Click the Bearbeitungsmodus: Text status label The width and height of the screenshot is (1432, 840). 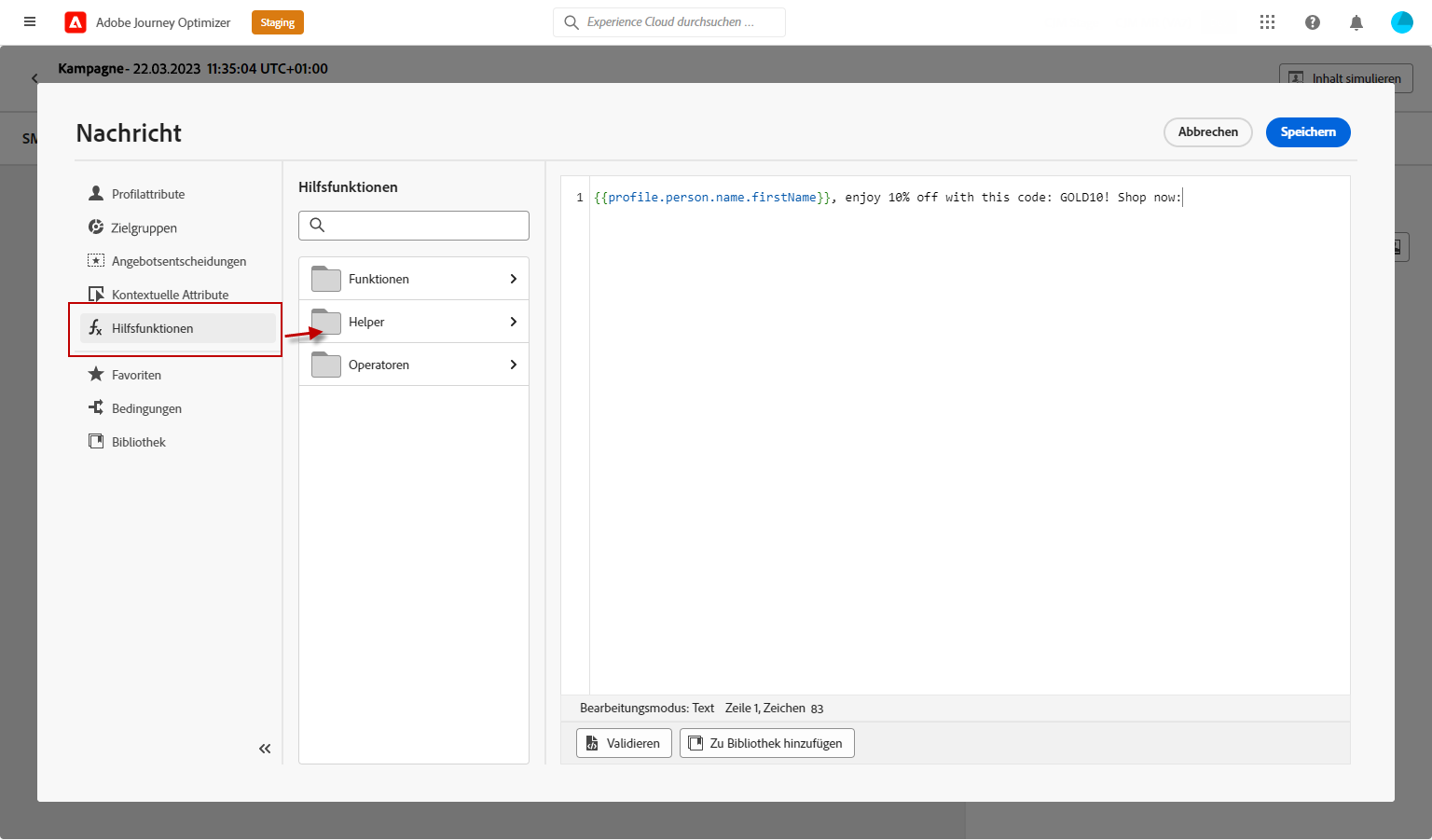point(647,709)
